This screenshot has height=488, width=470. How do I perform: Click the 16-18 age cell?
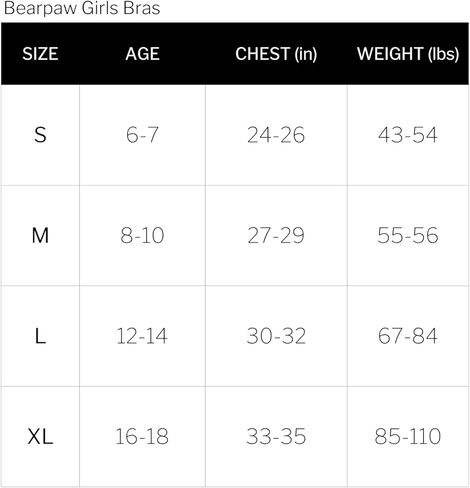pyautogui.click(x=142, y=436)
